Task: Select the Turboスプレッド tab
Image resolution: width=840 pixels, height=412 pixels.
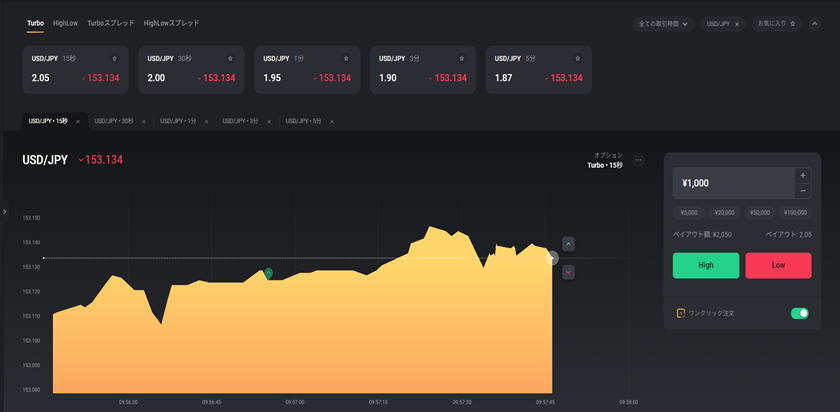Action: point(112,23)
